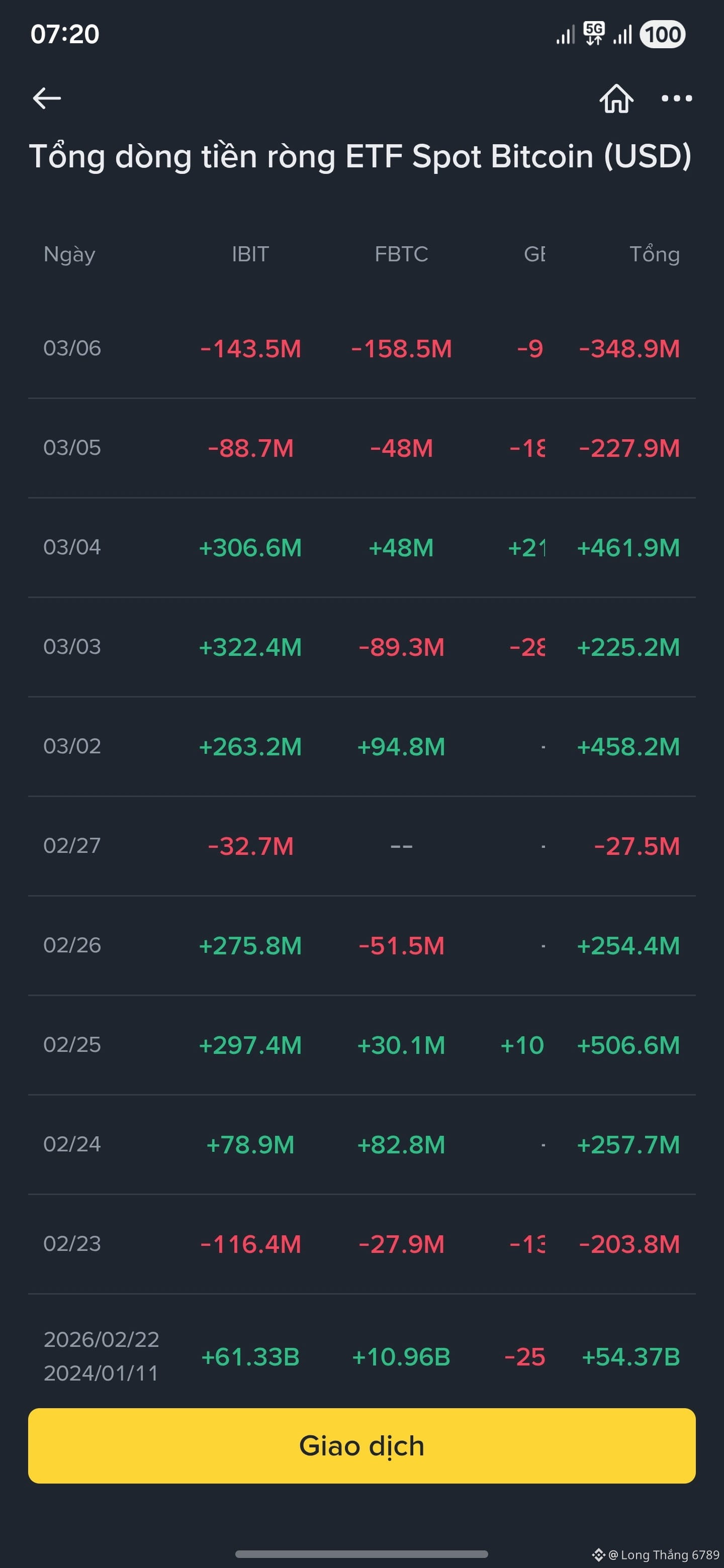This screenshot has width=724, height=1568.
Task: Select the FBTC column header
Action: 401,254
